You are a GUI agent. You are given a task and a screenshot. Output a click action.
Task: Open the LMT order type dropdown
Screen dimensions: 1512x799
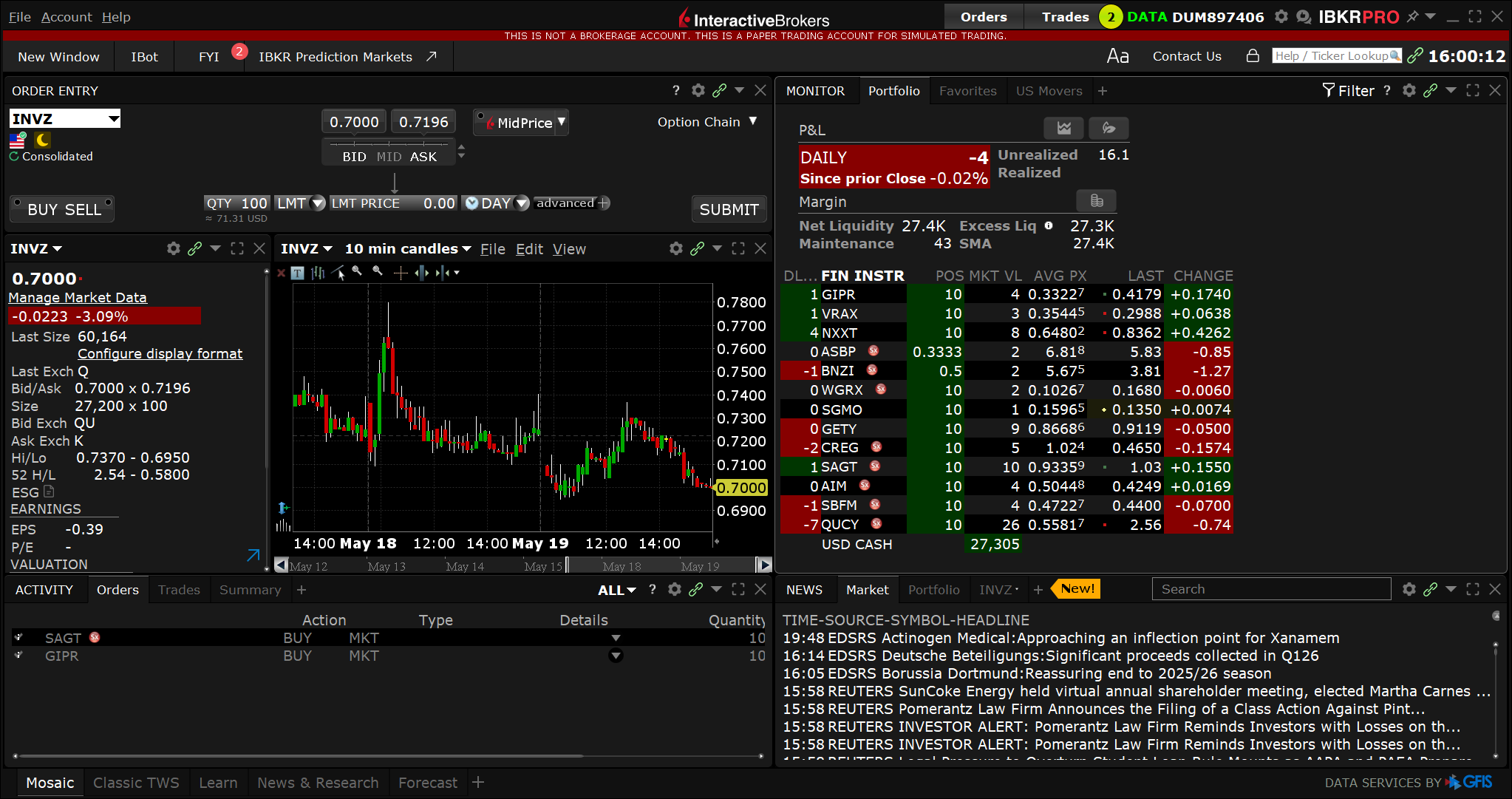point(318,203)
